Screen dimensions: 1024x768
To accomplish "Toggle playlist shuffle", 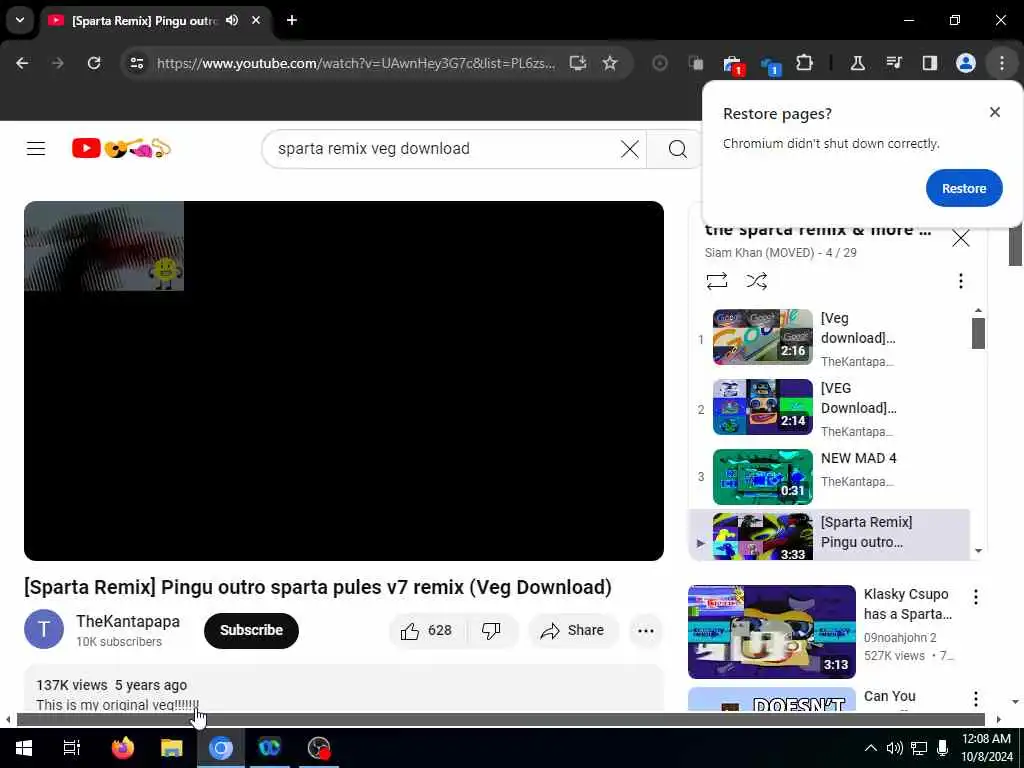I will coord(756,281).
